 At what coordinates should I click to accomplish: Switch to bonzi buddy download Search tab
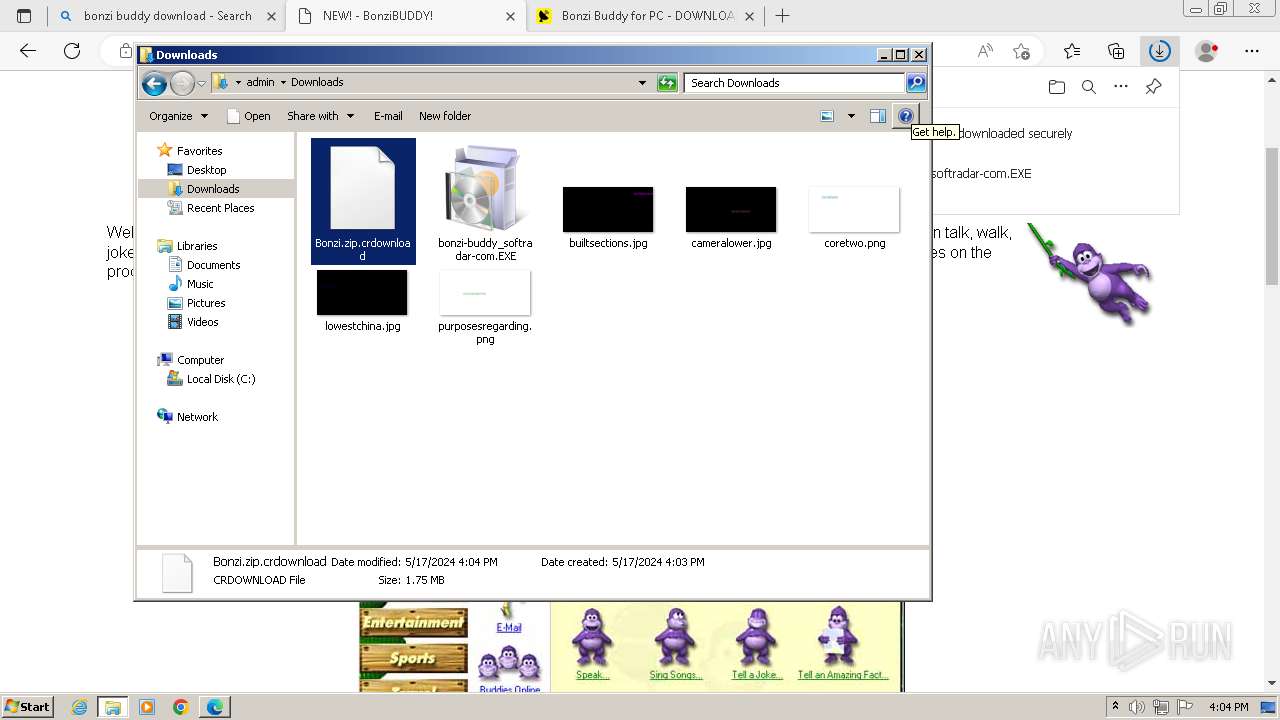pos(167,16)
